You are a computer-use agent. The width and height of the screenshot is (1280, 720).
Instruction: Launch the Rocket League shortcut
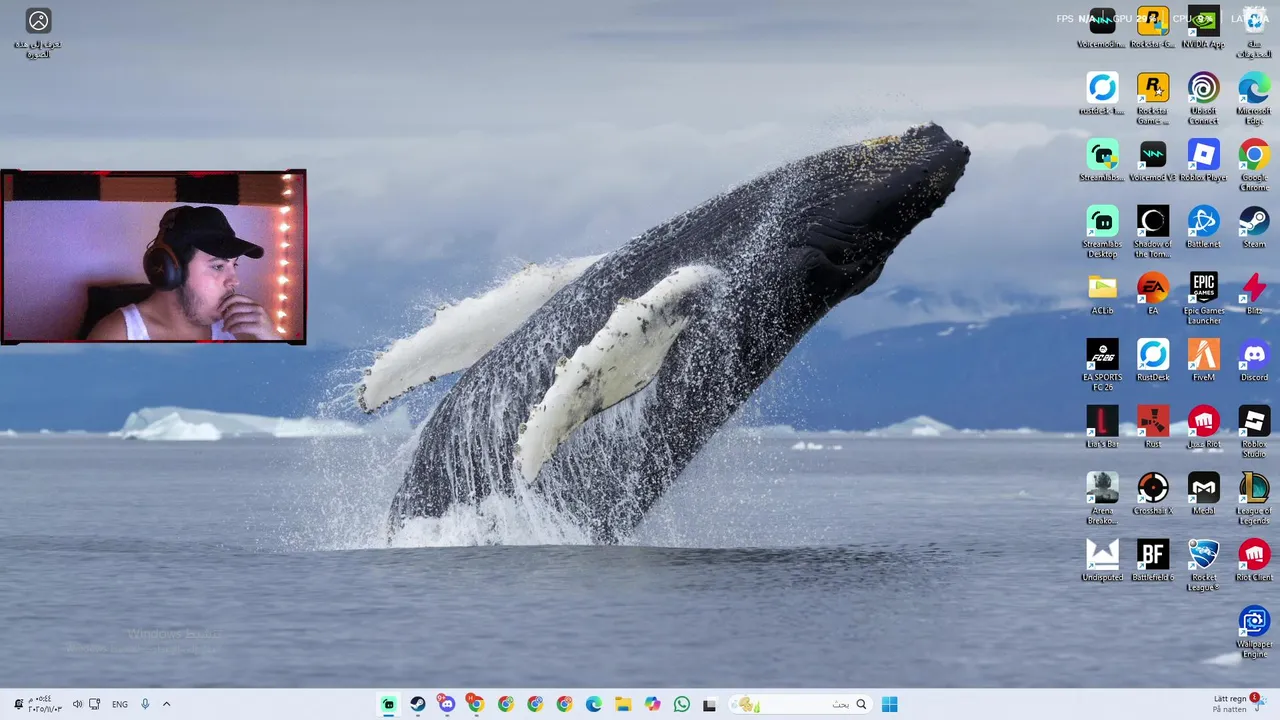click(x=1203, y=565)
